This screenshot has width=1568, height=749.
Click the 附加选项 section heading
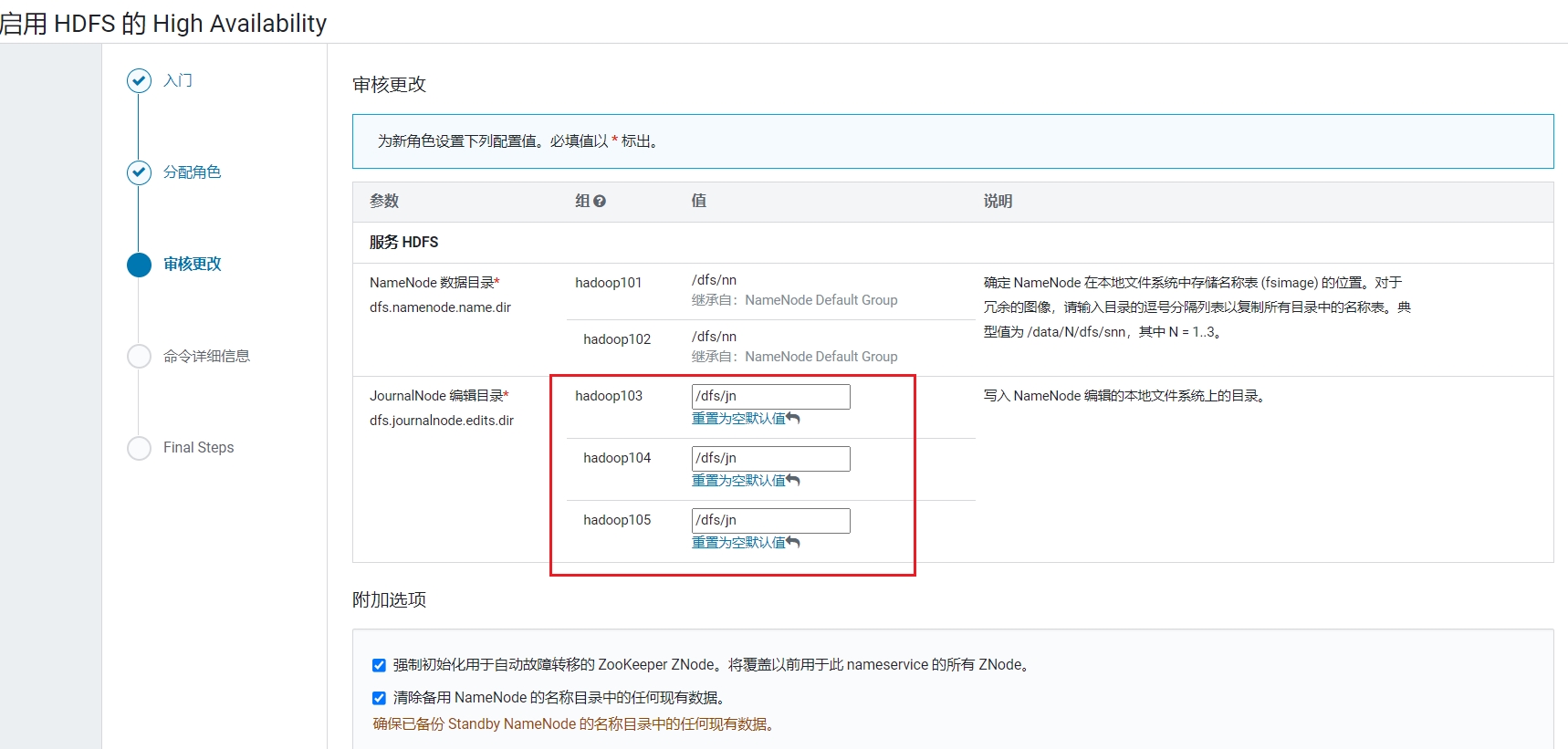point(390,600)
